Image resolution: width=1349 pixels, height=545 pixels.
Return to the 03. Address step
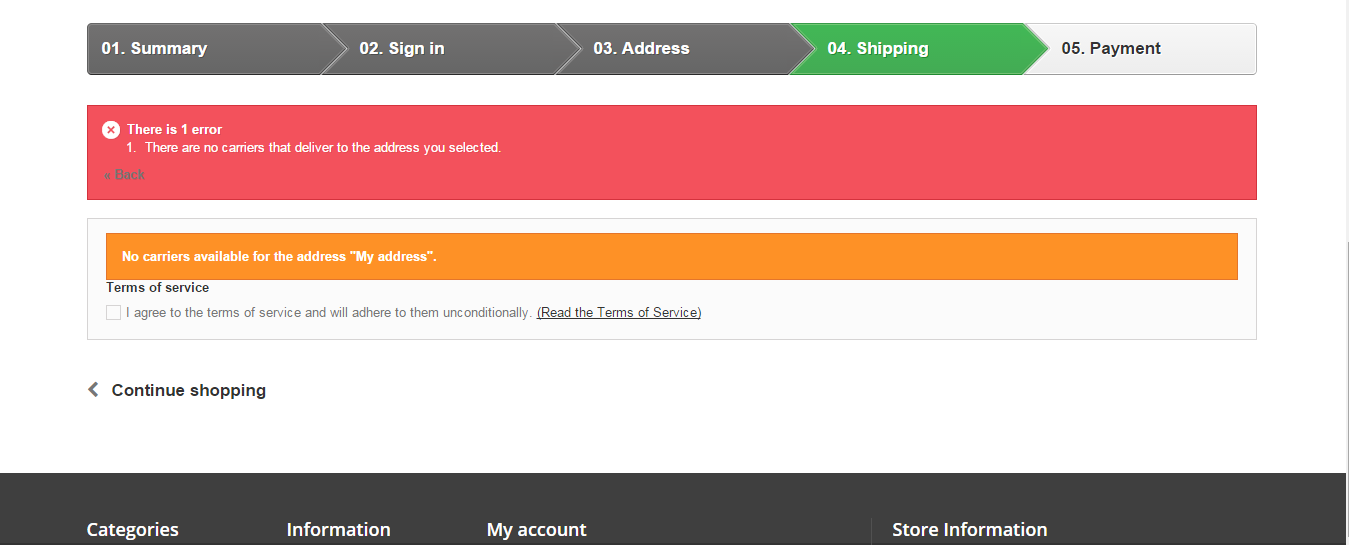(x=641, y=49)
